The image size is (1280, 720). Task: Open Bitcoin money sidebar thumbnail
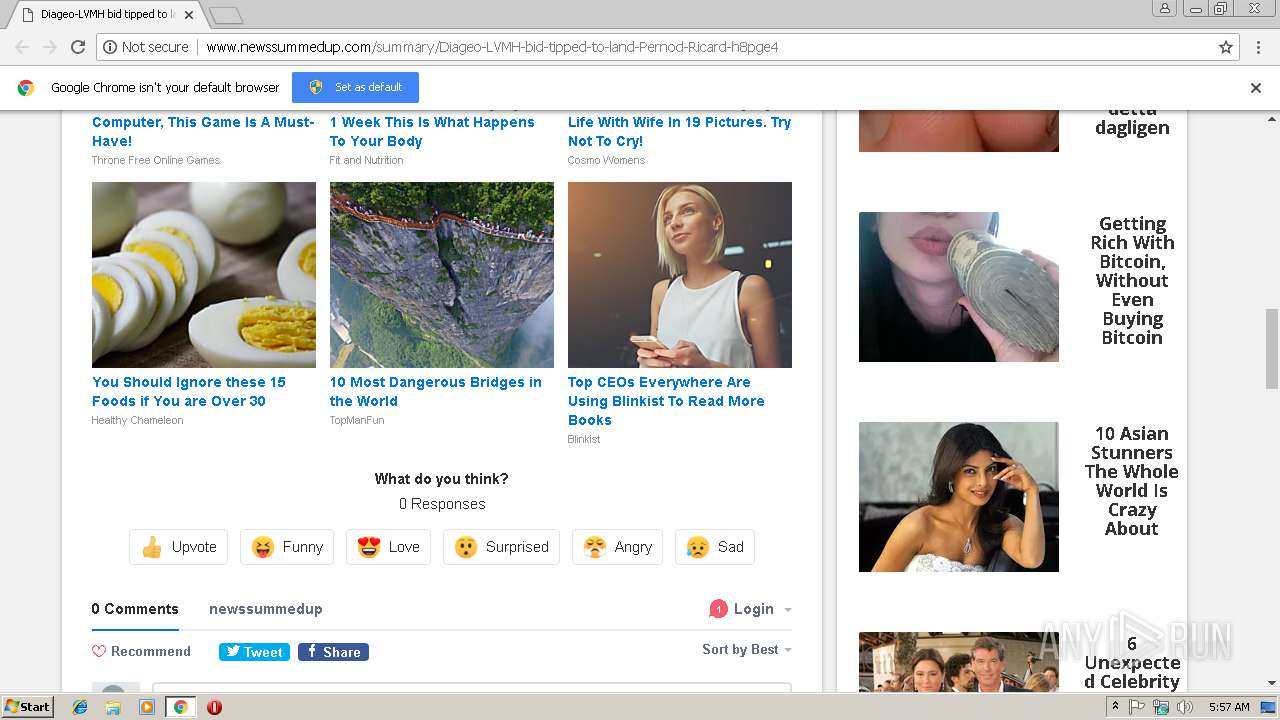coord(959,287)
